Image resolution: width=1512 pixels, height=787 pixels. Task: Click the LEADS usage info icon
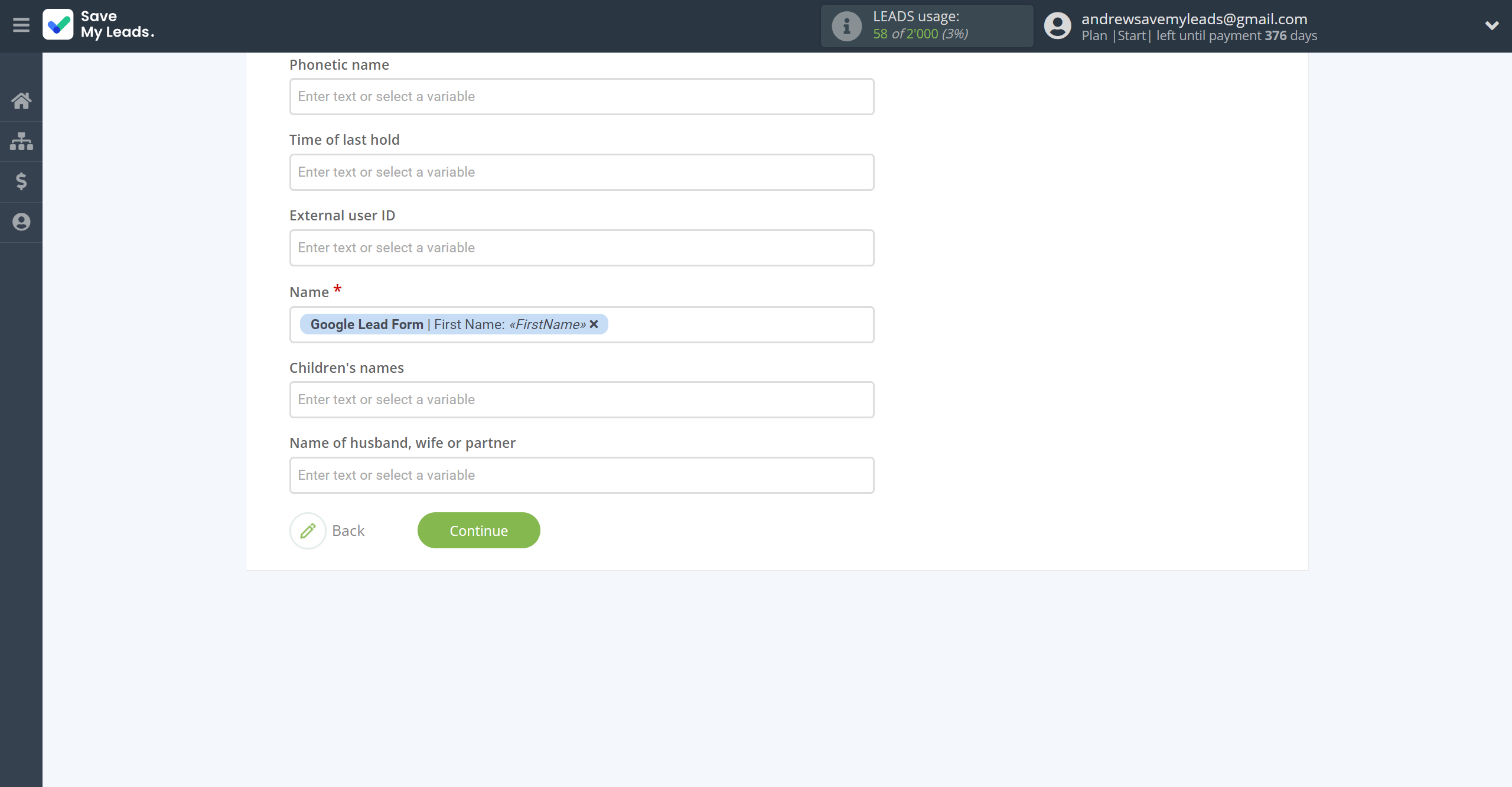click(846, 26)
